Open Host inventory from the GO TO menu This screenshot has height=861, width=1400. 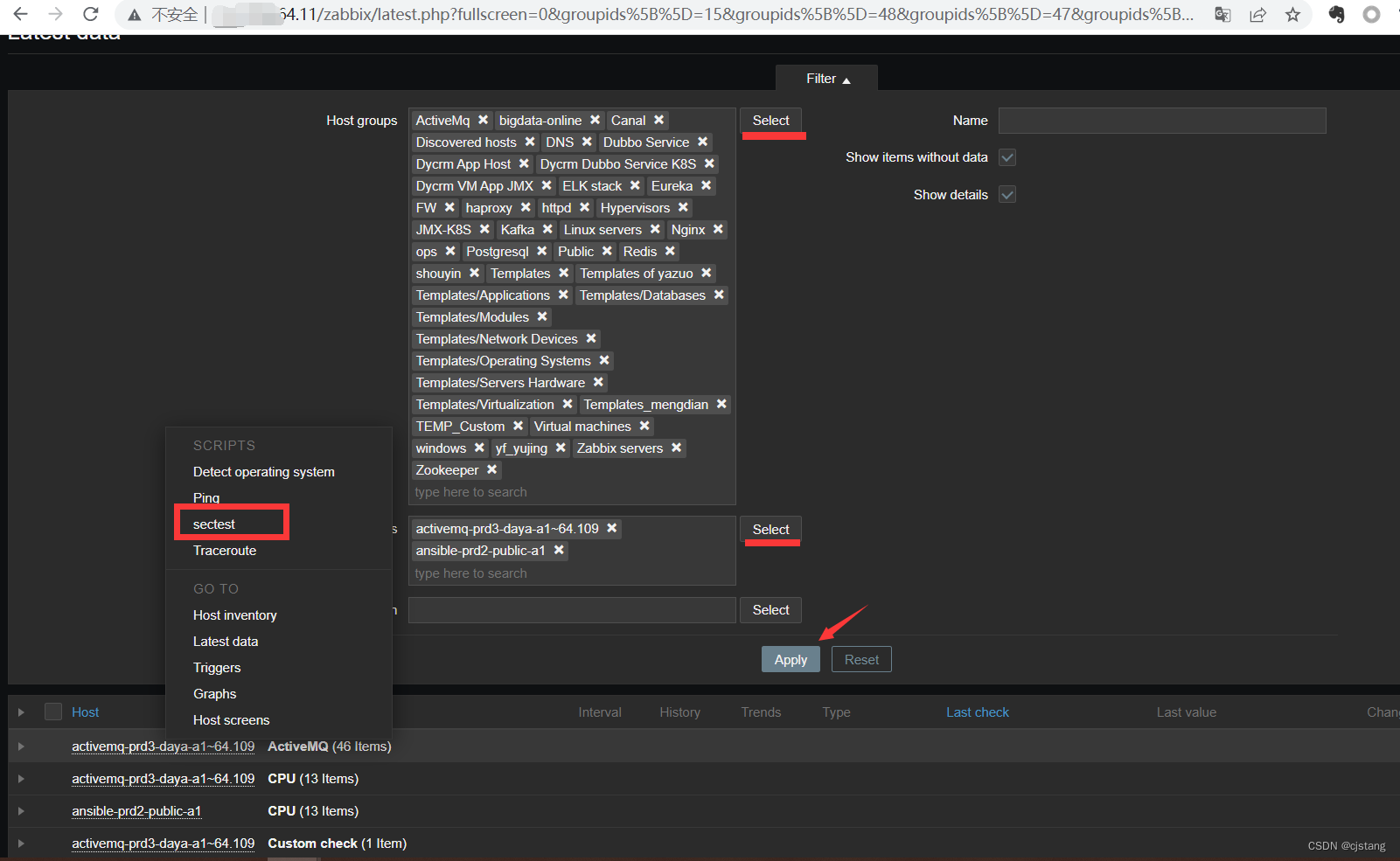(x=234, y=615)
